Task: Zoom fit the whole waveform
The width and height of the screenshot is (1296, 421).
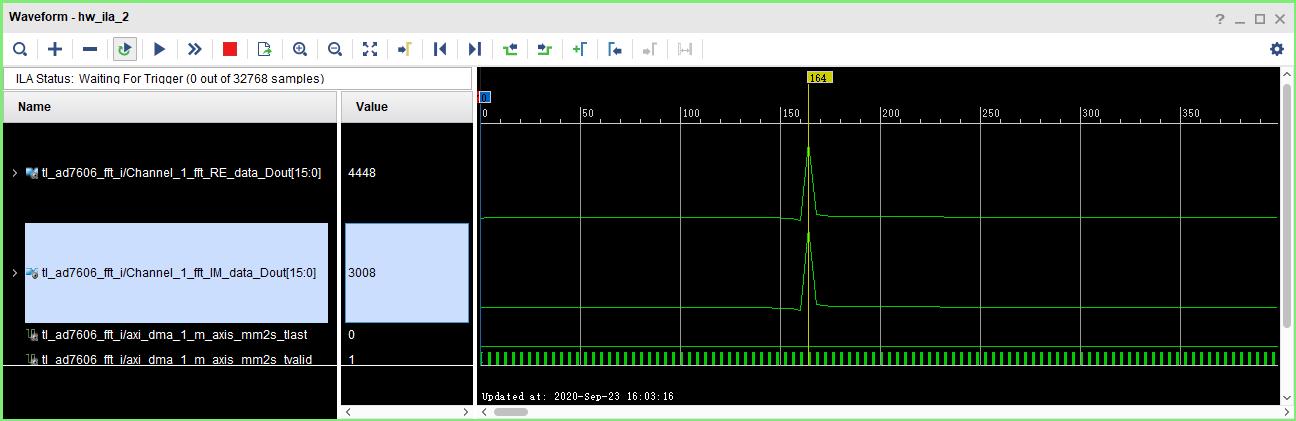Action: (x=370, y=49)
